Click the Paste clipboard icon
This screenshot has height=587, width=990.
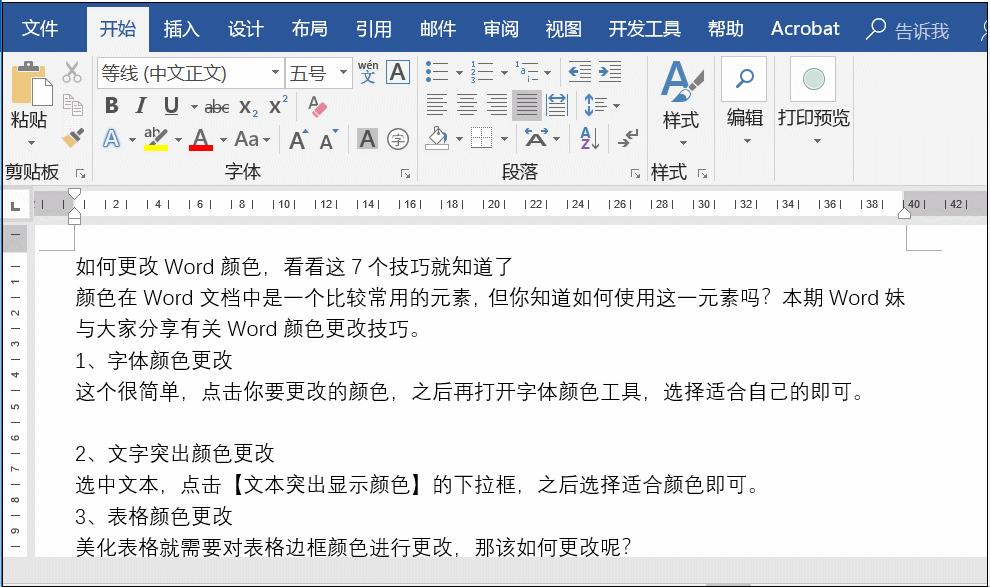[x=31, y=83]
